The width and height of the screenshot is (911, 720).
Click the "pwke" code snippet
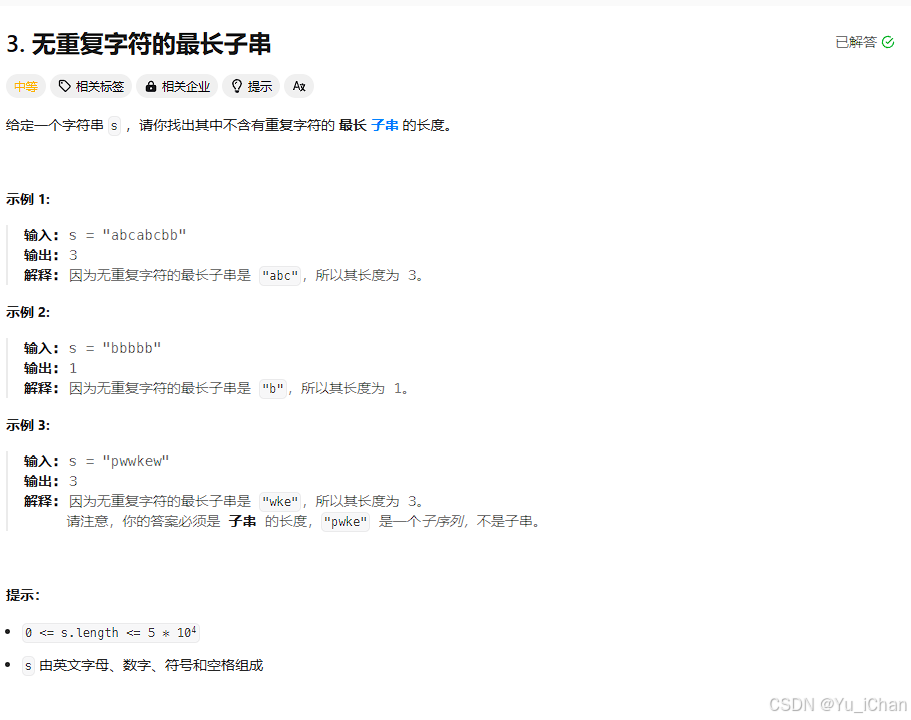click(x=346, y=522)
